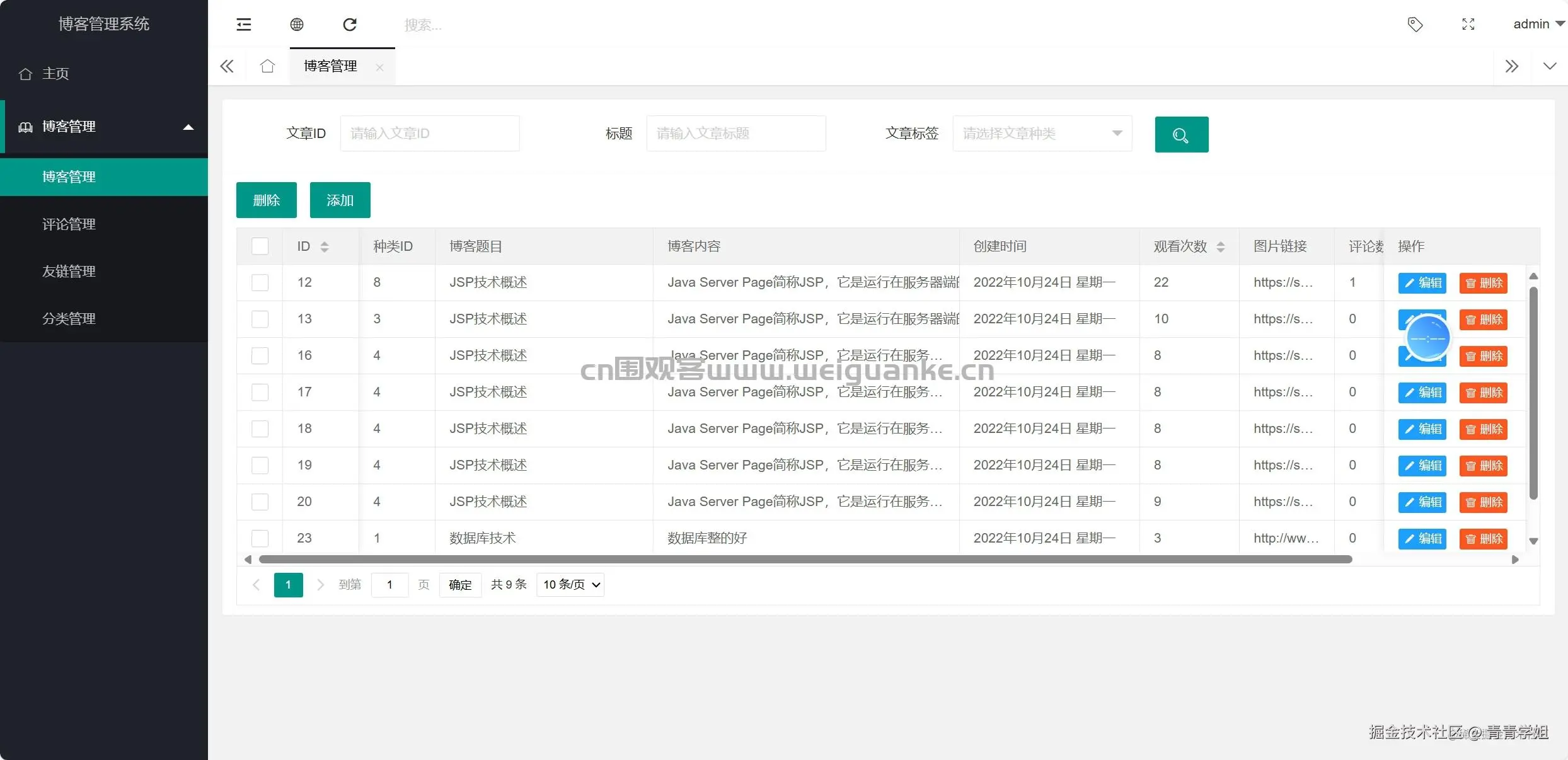Go to 分类管理 in the sidebar
1568x760 pixels.
pos(69,319)
